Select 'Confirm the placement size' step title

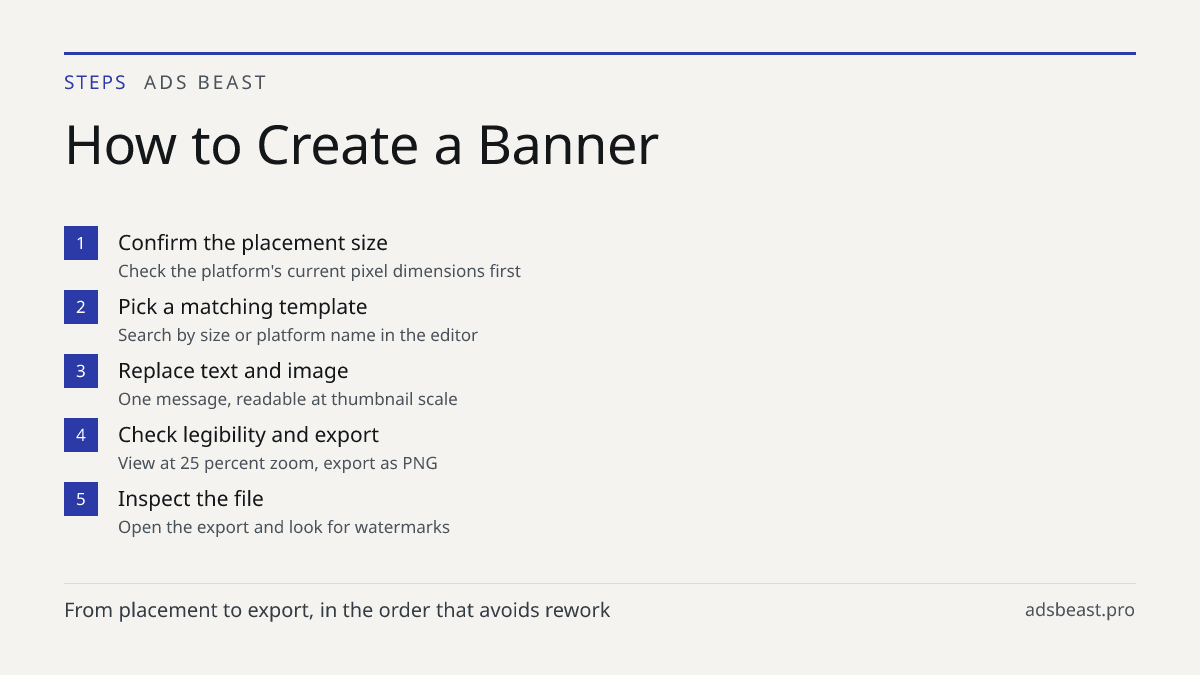[253, 243]
